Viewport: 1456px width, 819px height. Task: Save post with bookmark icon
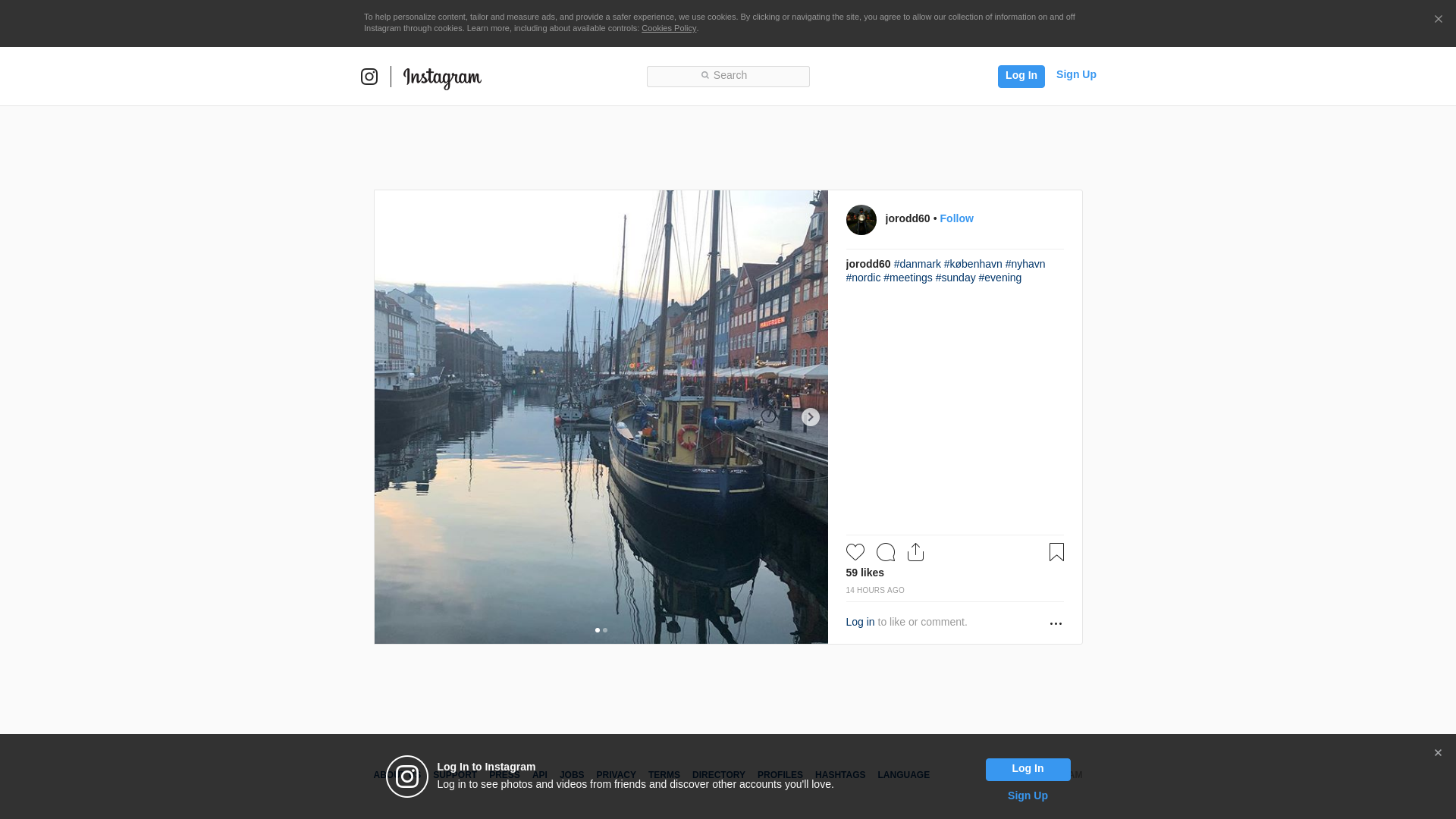click(x=1056, y=552)
